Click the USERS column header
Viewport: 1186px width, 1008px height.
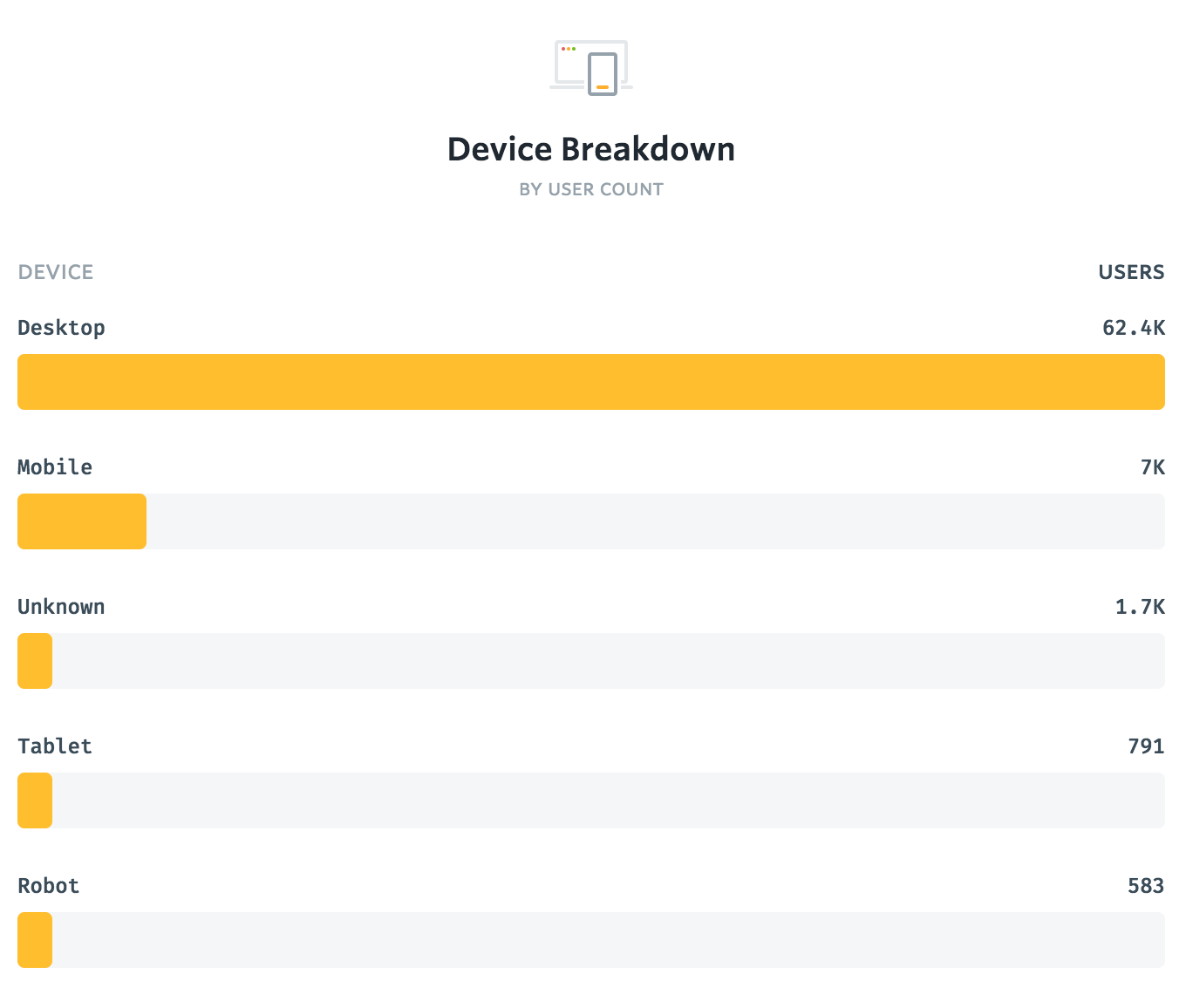coord(1131,272)
